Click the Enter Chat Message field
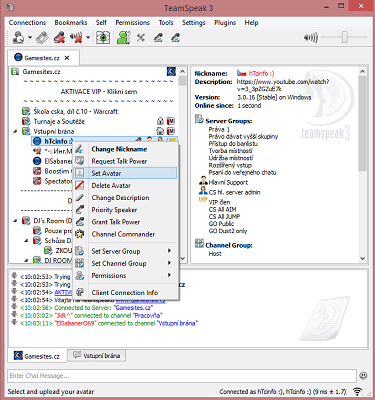375x400 pixels. [x=182, y=376]
